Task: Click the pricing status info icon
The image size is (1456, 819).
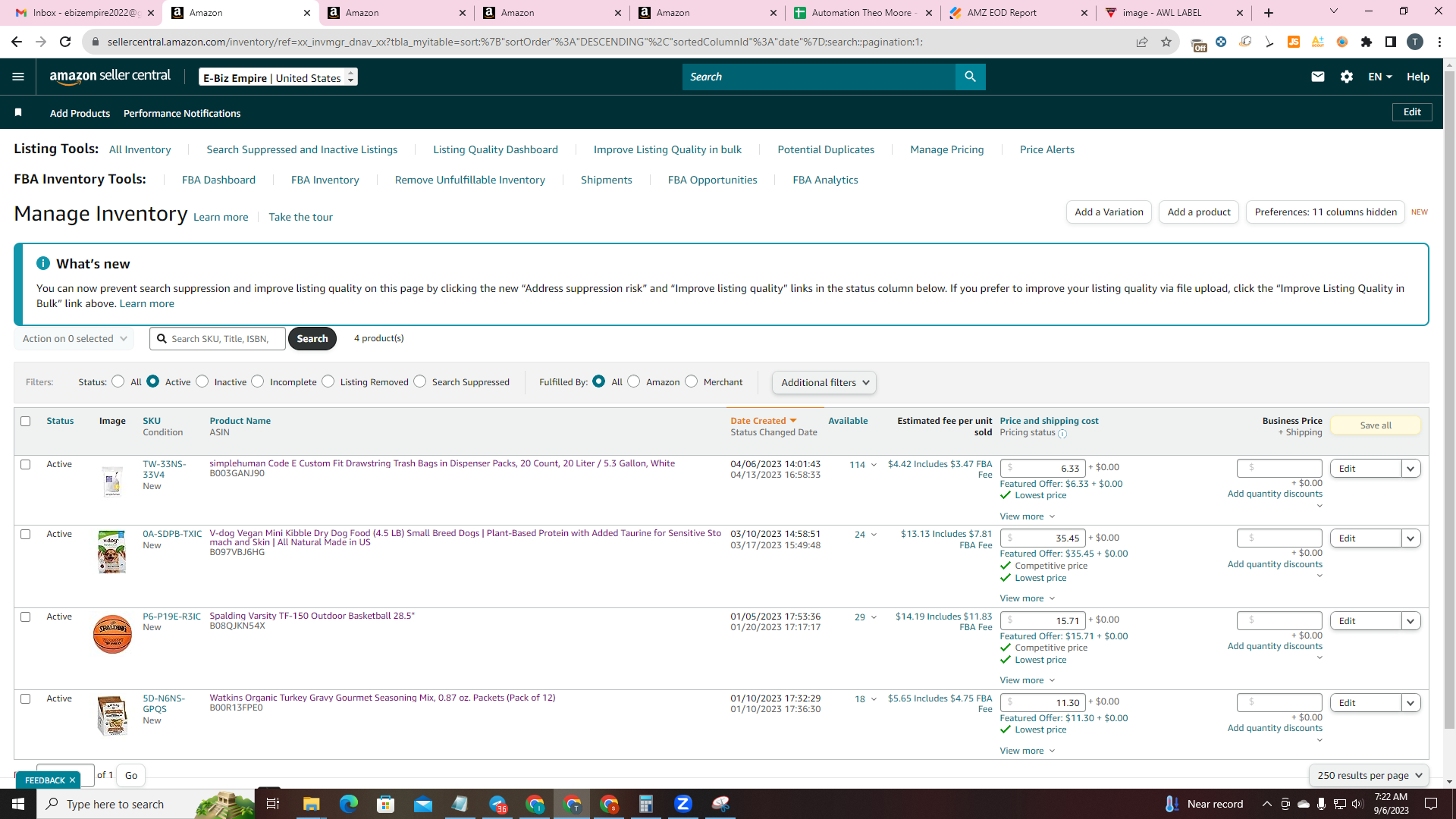Action: pyautogui.click(x=1062, y=434)
